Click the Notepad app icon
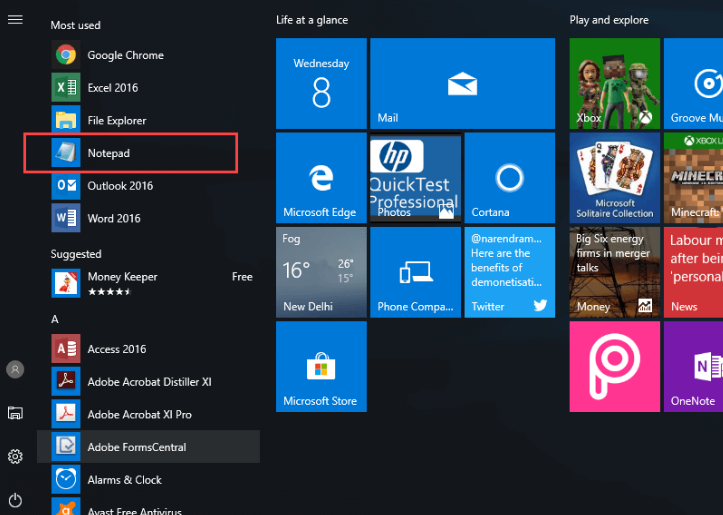The image size is (723, 515). 66,153
